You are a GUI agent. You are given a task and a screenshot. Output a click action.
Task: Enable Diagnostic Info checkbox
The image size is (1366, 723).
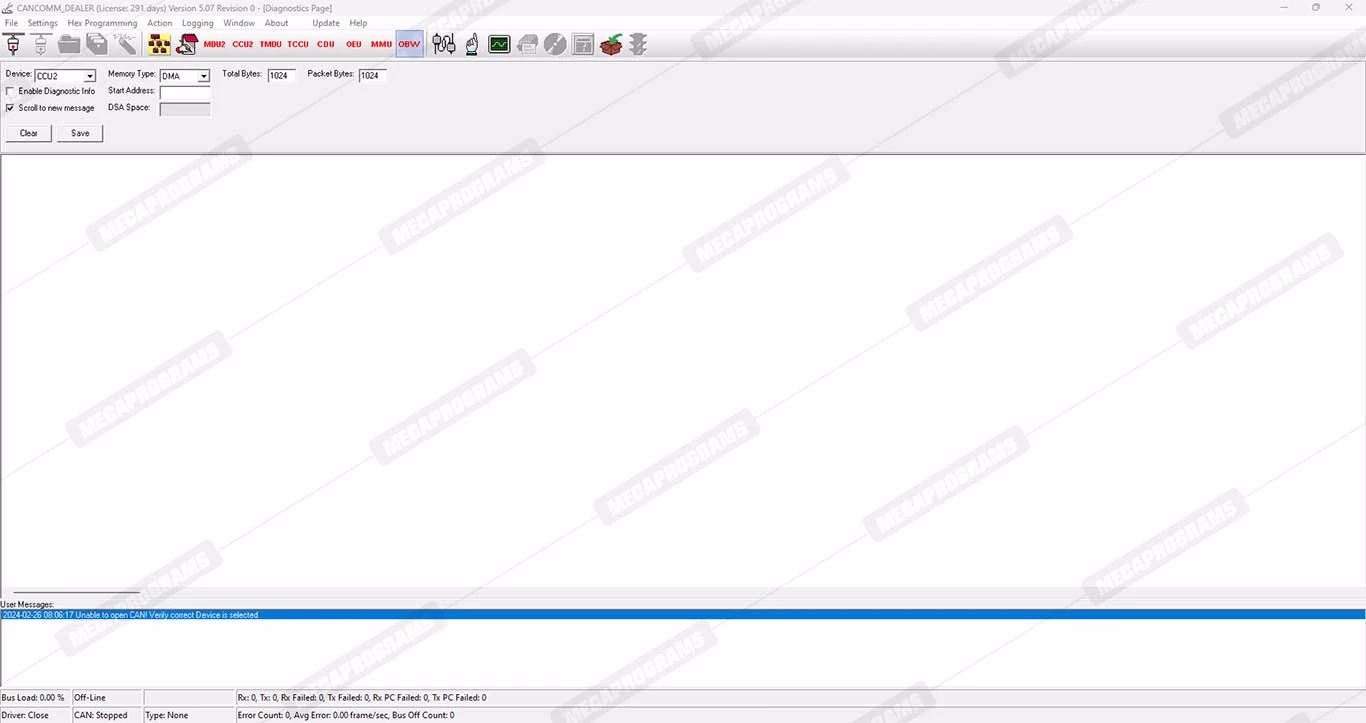click(x=10, y=91)
